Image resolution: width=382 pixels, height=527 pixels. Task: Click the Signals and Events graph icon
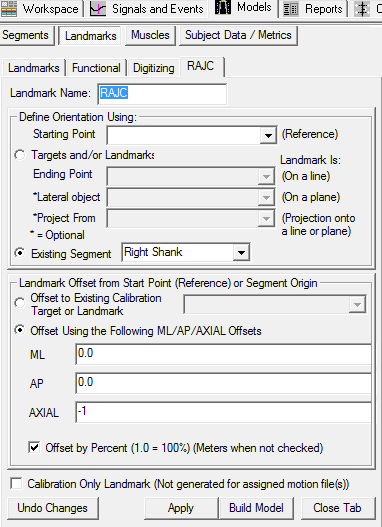coord(98,9)
